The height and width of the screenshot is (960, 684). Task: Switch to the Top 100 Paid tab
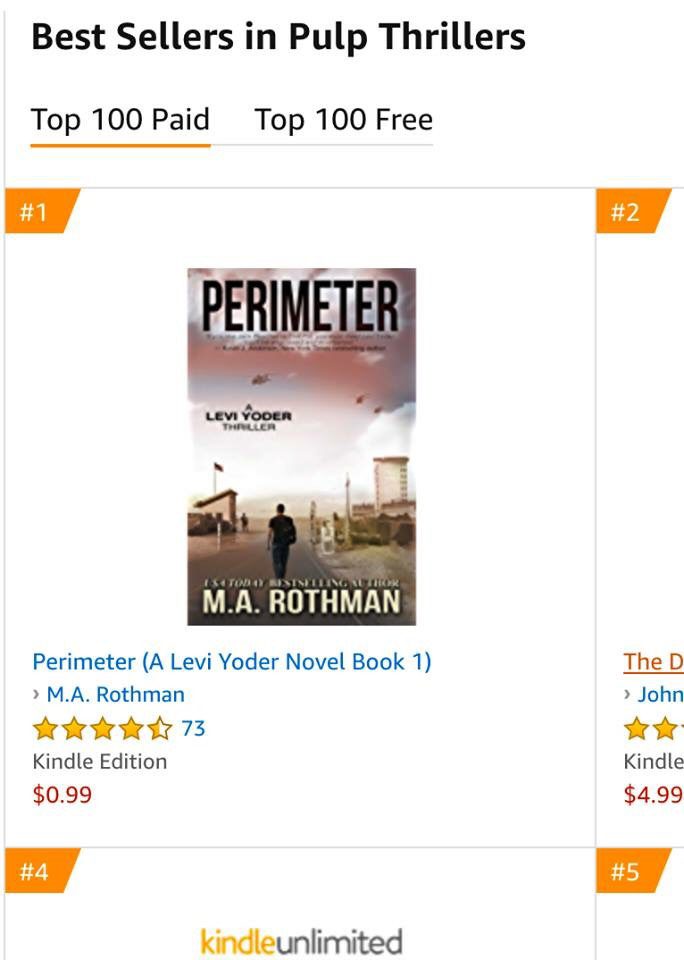(120, 121)
